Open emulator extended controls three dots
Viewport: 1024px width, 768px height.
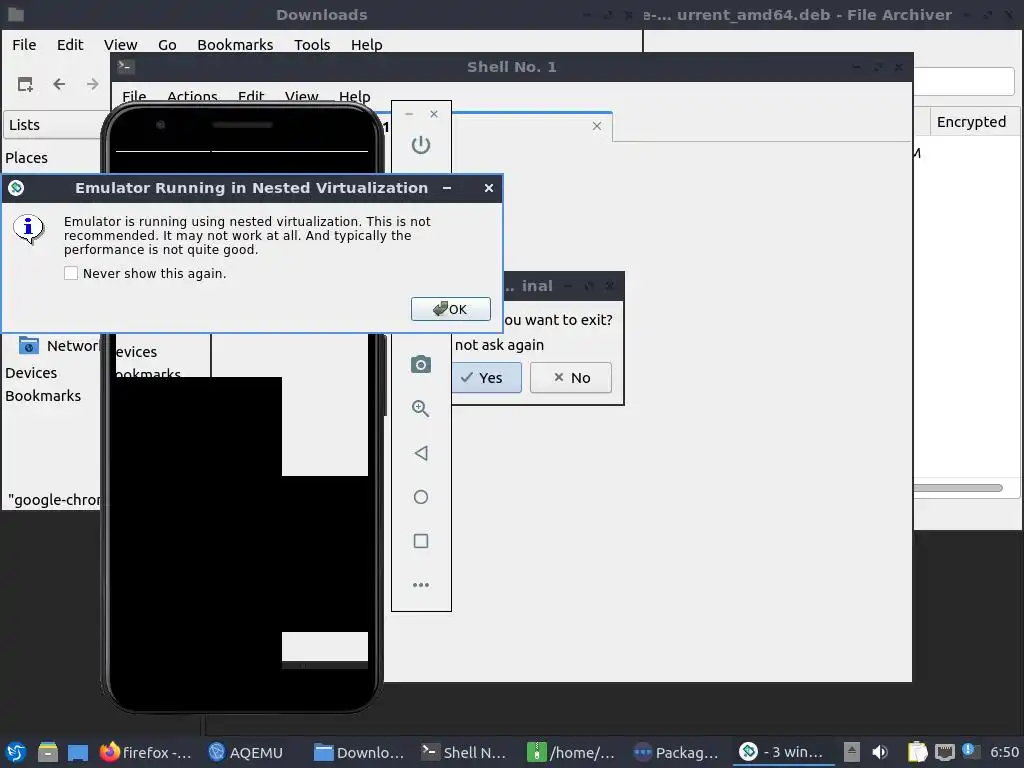coord(421,585)
